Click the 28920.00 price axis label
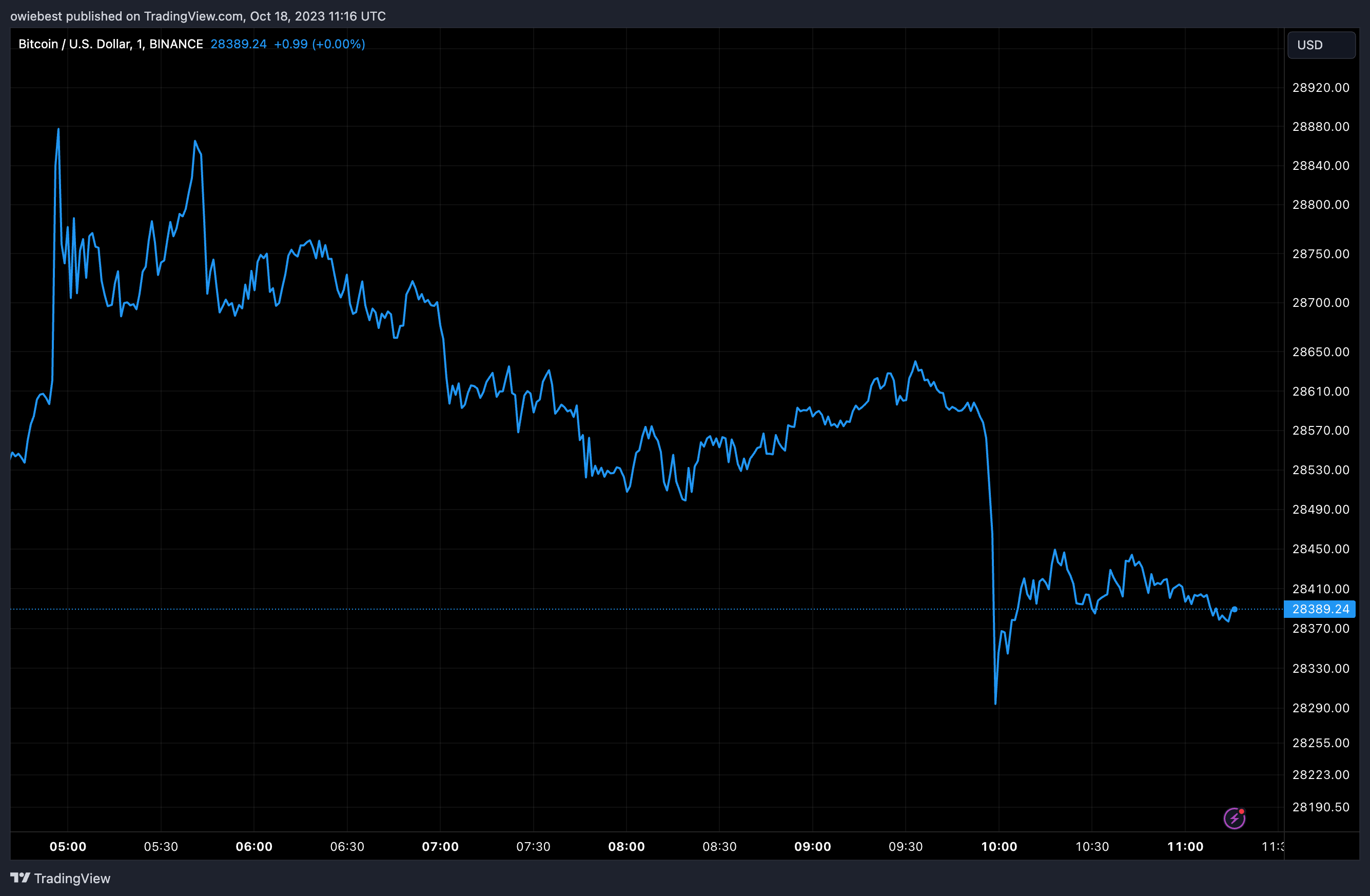Screen dimensions: 1370x896 tap(1321, 88)
